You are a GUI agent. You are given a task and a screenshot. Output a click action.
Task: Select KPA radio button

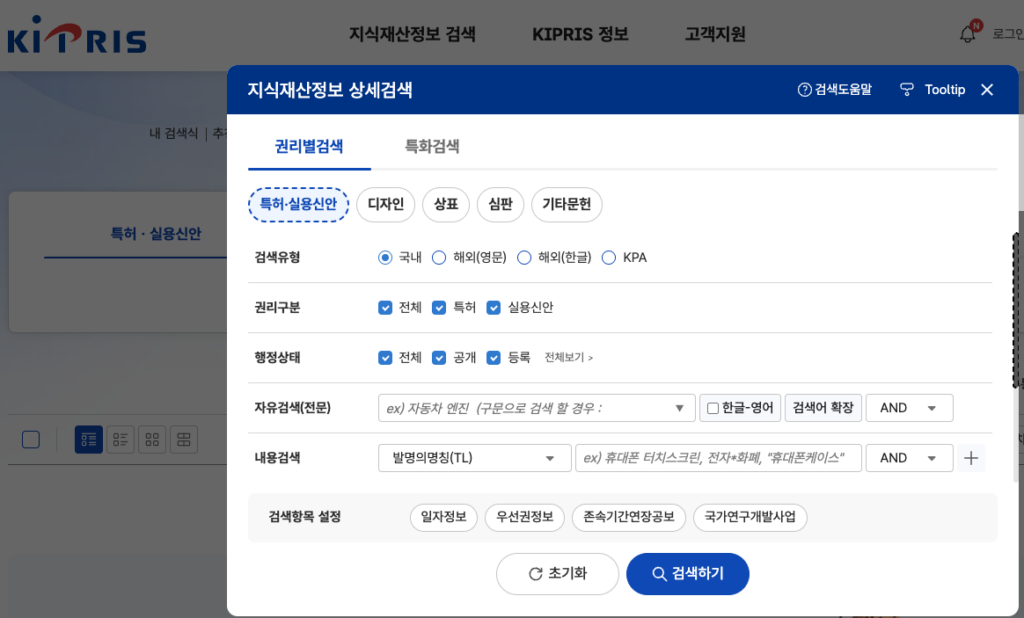click(x=609, y=257)
